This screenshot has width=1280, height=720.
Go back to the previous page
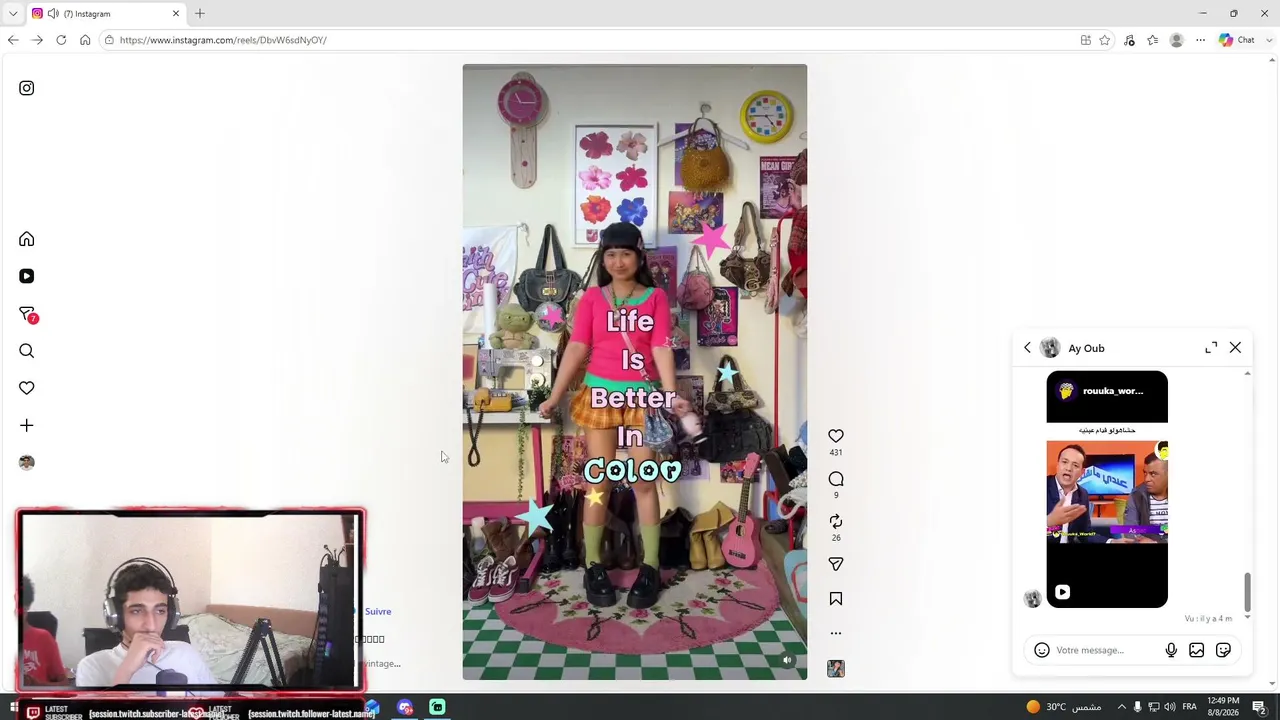(x=13, y=40)
